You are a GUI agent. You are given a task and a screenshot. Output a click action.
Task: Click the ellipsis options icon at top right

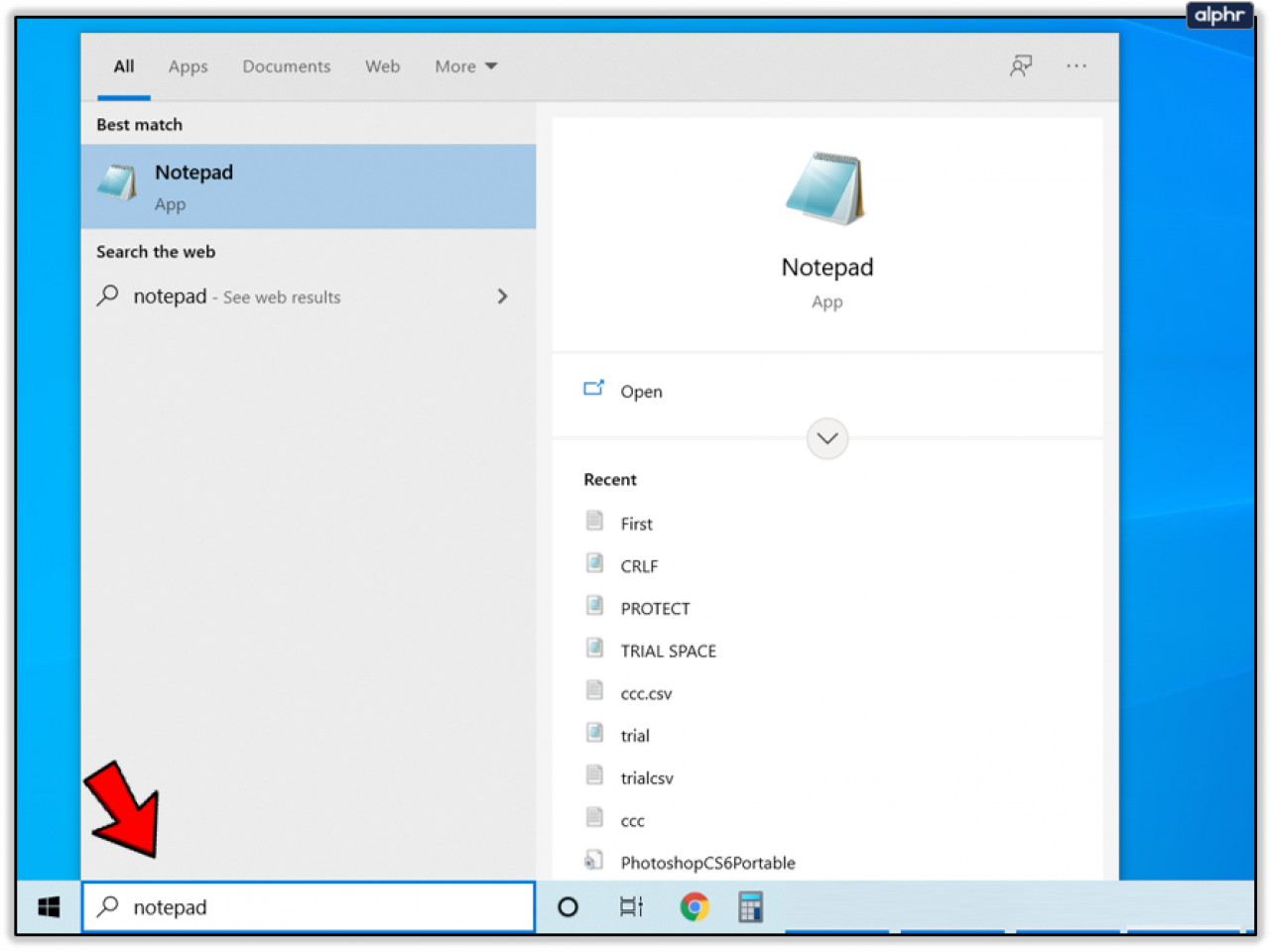1077,65
